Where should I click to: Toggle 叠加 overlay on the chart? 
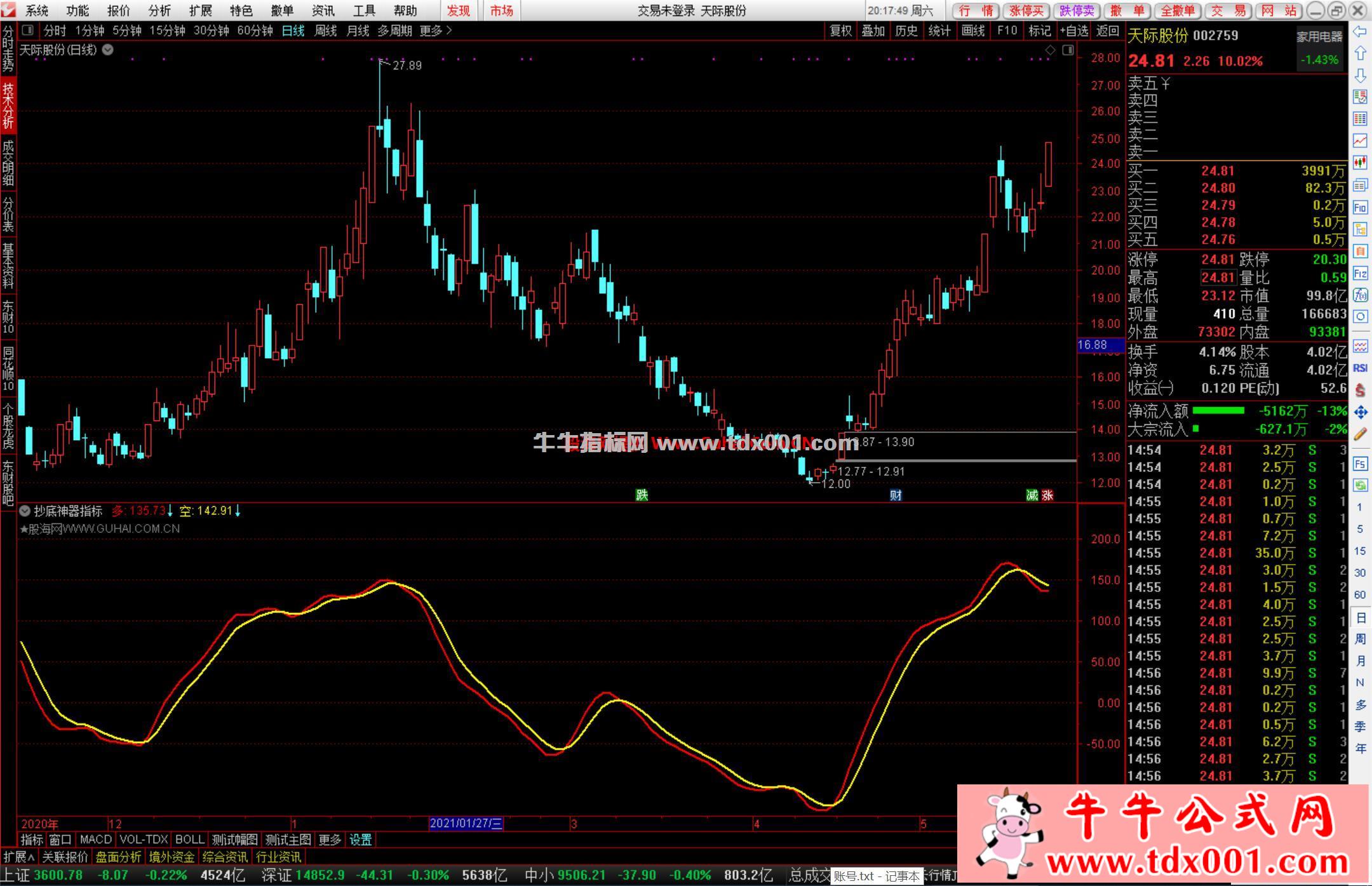pos(873,30)
